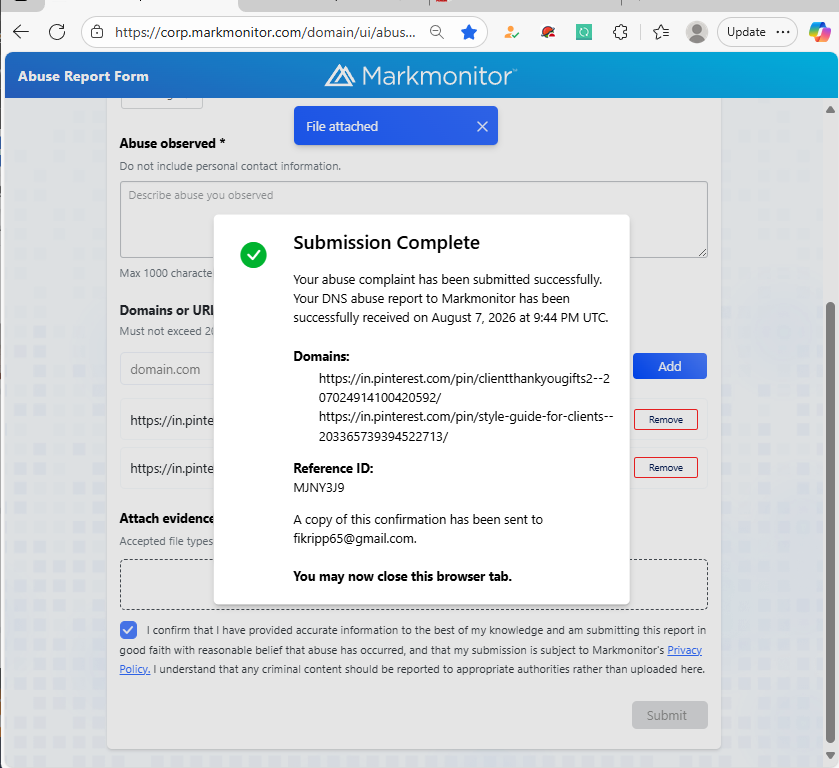Open zoom magnifier icon in address bar
Viewport: 839px width, 768px height.
tap(437, 32)
